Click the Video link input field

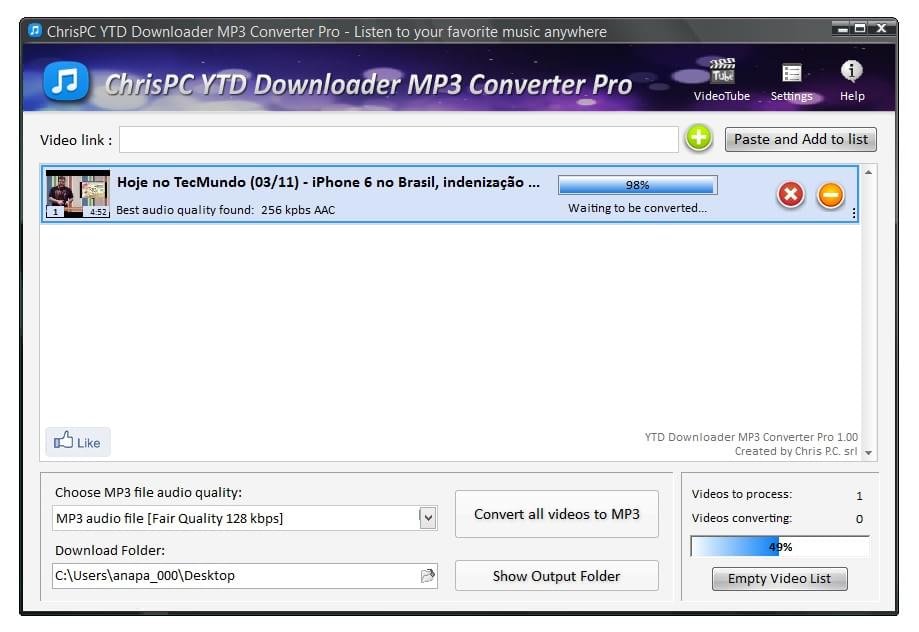coord(399,140)
